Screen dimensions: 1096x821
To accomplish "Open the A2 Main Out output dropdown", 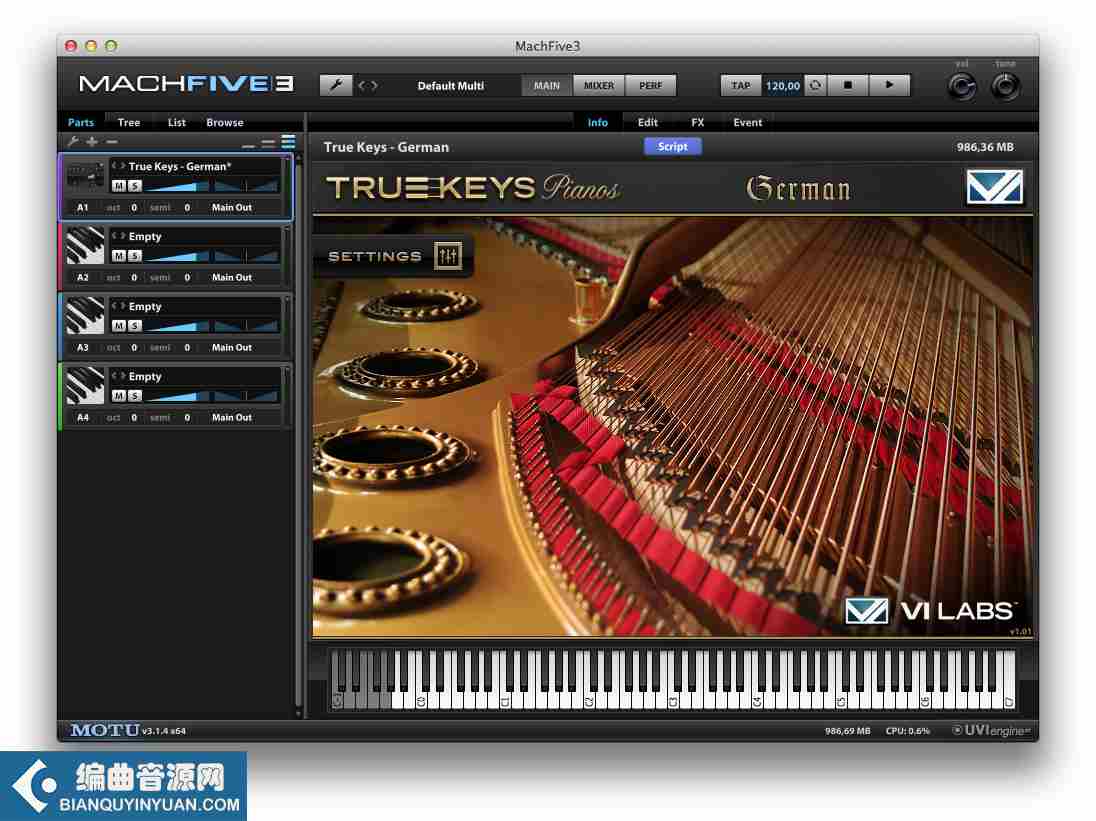I will point(232,277).
